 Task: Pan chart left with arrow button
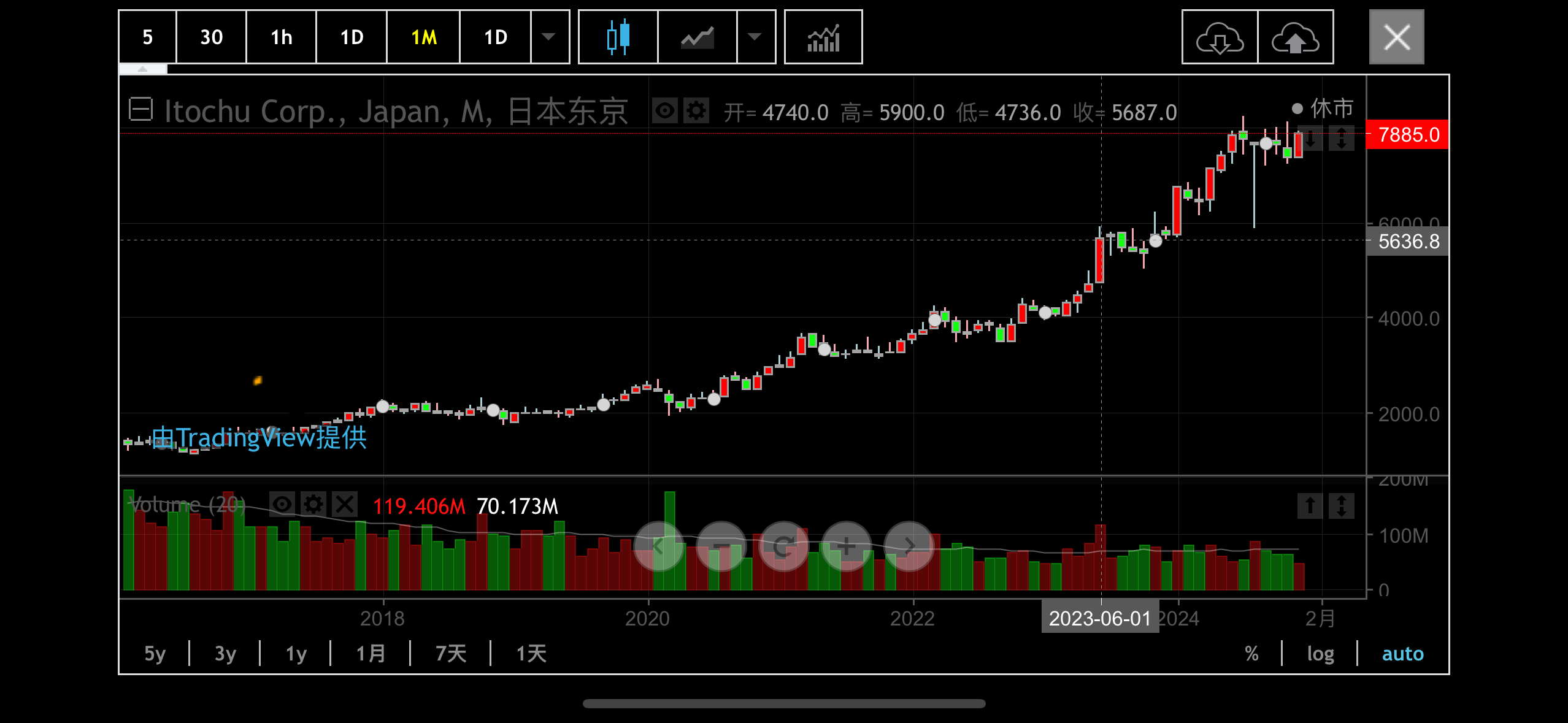click(659, 546)
